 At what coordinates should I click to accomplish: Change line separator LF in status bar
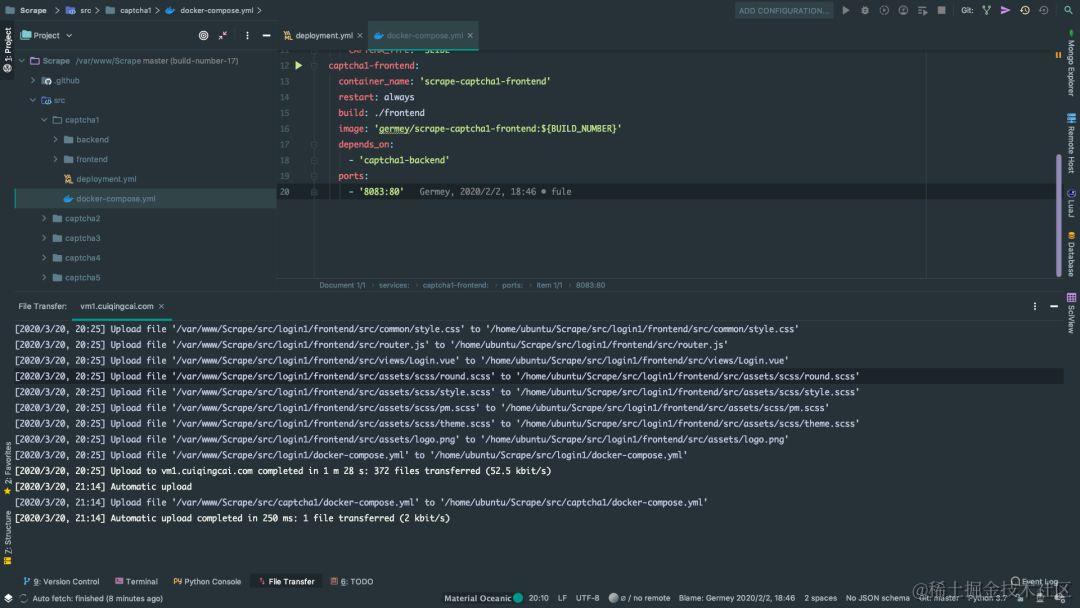tap(562, 598)
